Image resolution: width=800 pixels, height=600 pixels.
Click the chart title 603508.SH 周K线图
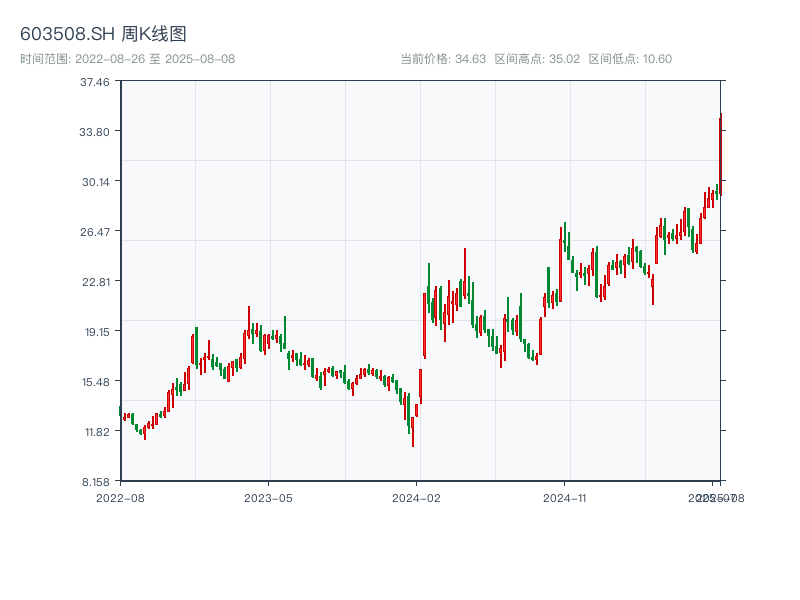click(103, 35)
